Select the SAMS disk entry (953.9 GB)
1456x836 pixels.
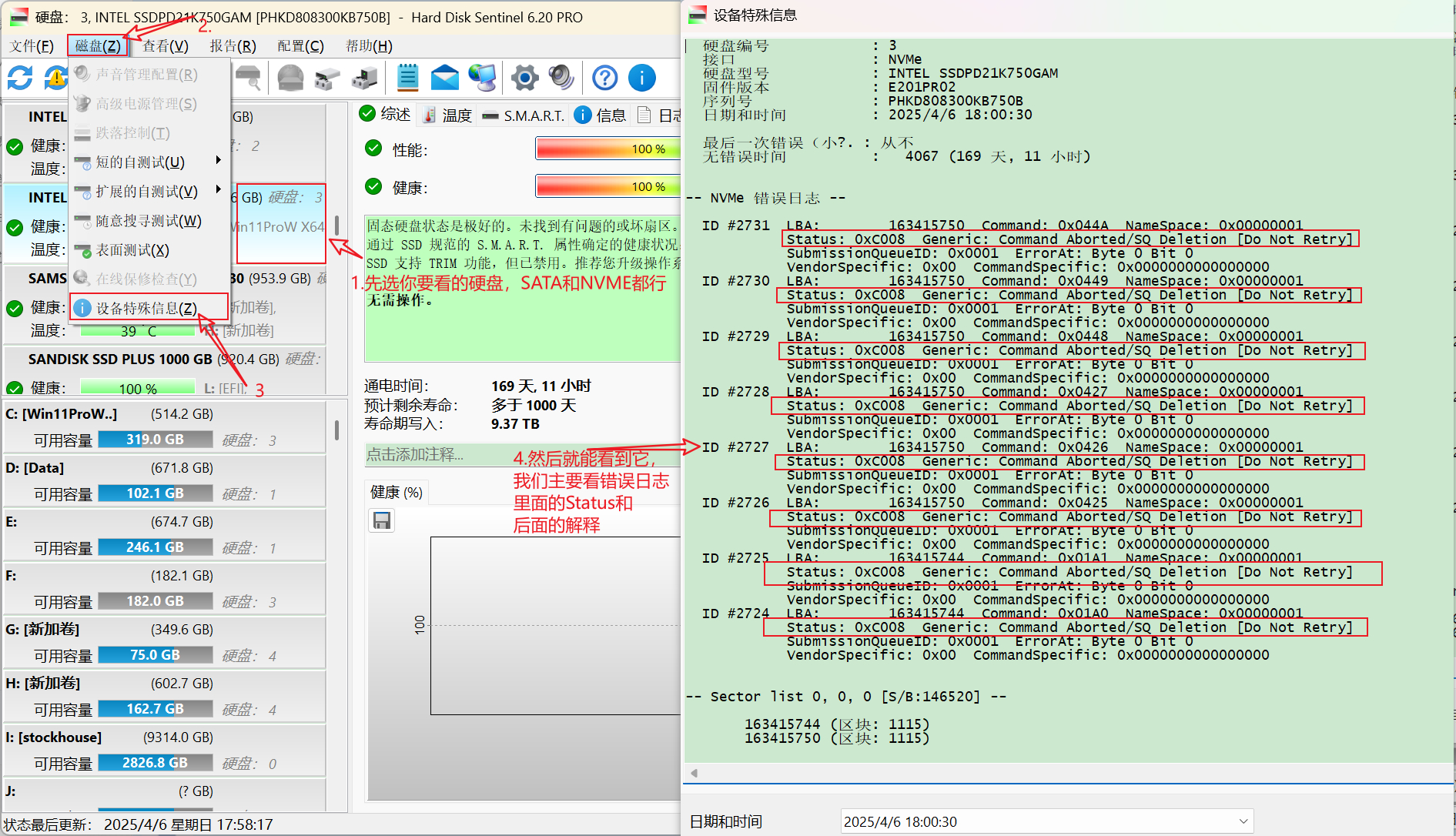165,305
